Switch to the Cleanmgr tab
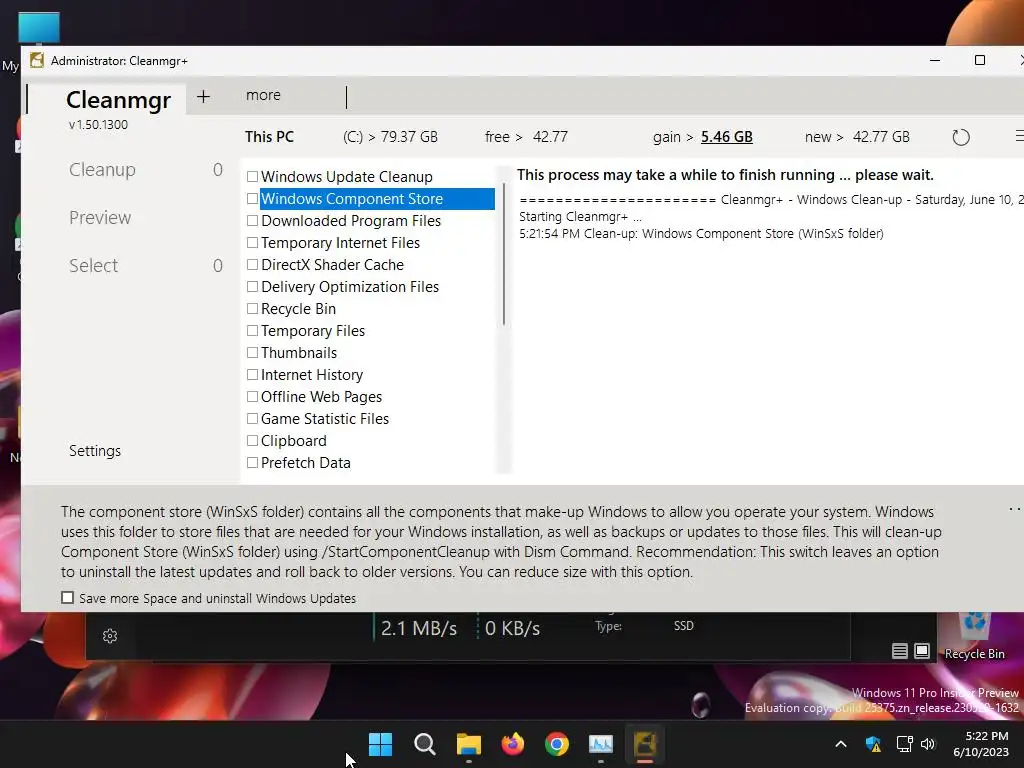The width and height of the screenshot is (1024, 768). point(118,99)
